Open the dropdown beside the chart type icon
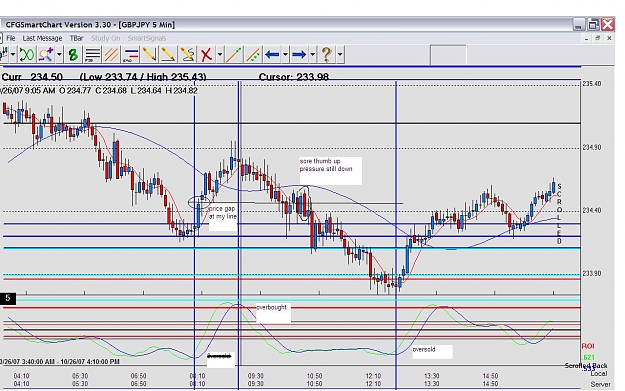 point(13,54)
